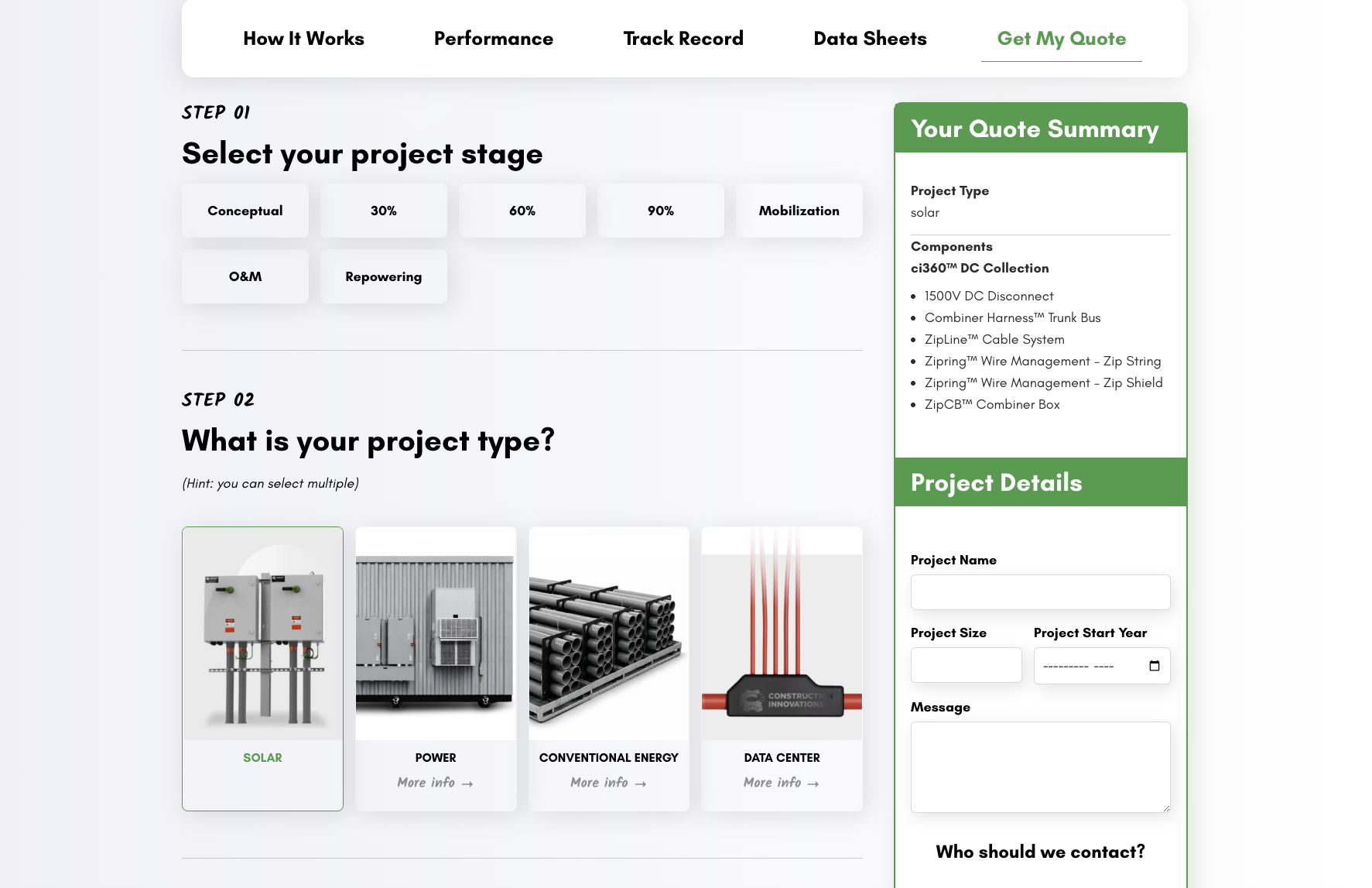
Task: Open the How It Works tab
Action: (303, 39)
